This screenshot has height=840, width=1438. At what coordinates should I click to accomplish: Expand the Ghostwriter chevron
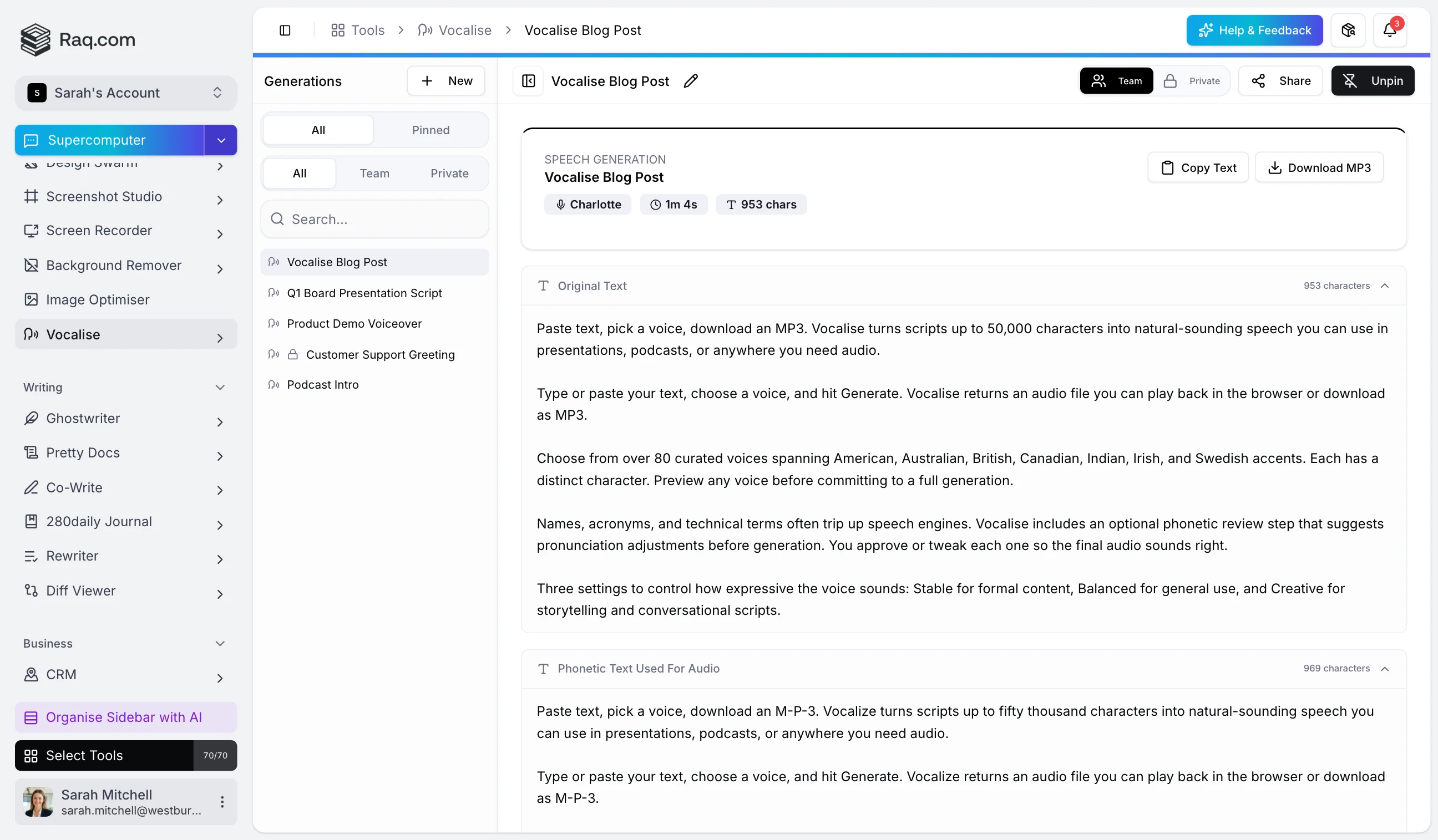220,422
